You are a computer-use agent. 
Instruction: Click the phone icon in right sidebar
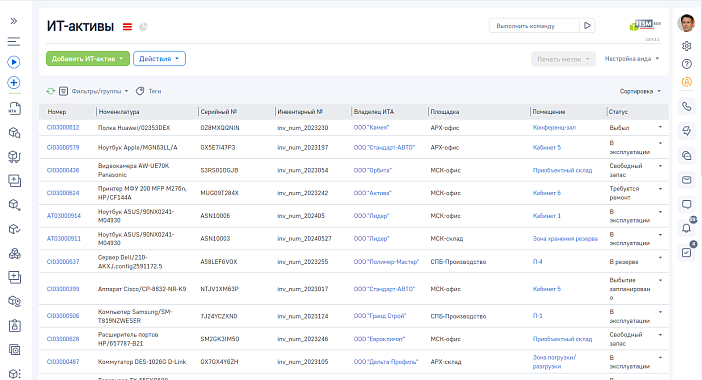[x=686, y=107]
